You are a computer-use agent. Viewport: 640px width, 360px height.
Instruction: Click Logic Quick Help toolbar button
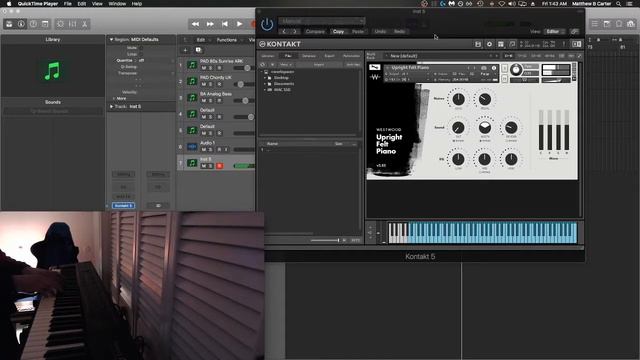tap(33, 24)
